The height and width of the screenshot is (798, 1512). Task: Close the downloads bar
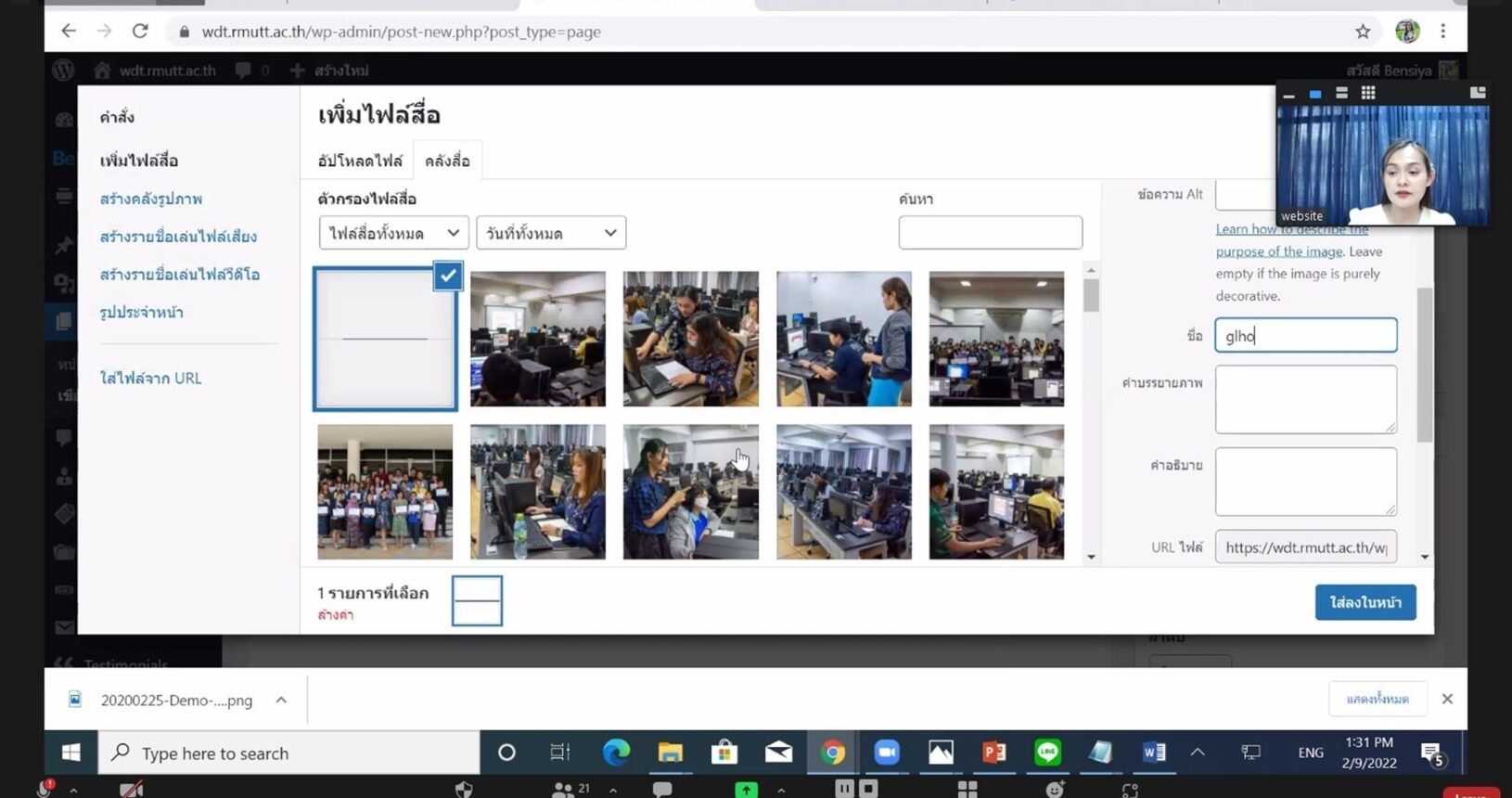coord(1447,699)
